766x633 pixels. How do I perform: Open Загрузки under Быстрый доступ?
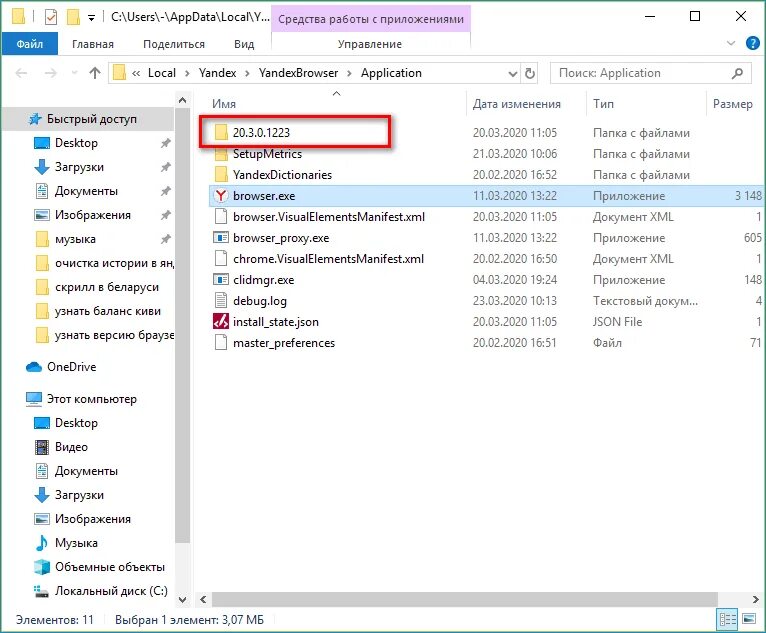[x=79, y=167]
